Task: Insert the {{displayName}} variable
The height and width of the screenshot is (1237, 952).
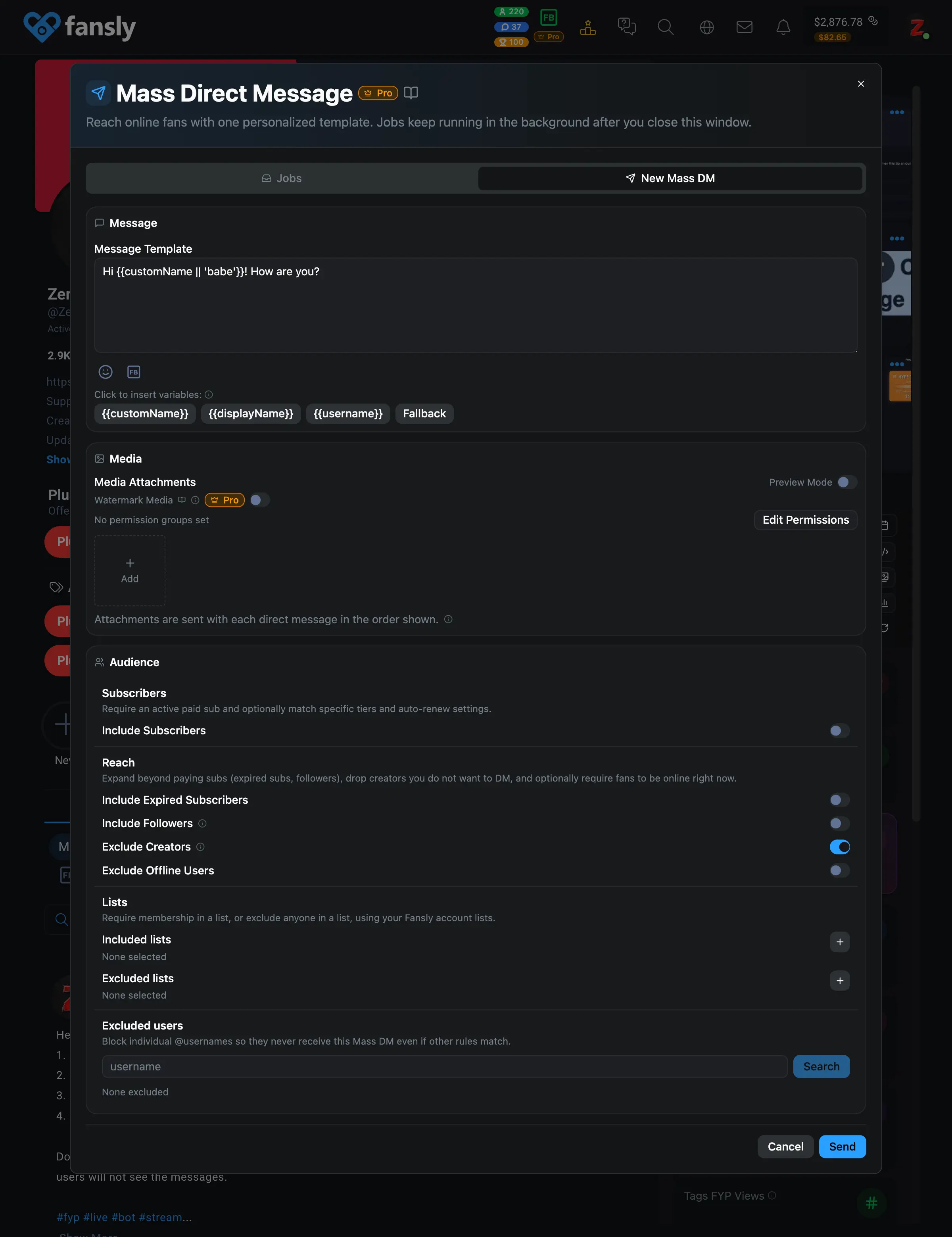Action: click(x=251, y=413)
